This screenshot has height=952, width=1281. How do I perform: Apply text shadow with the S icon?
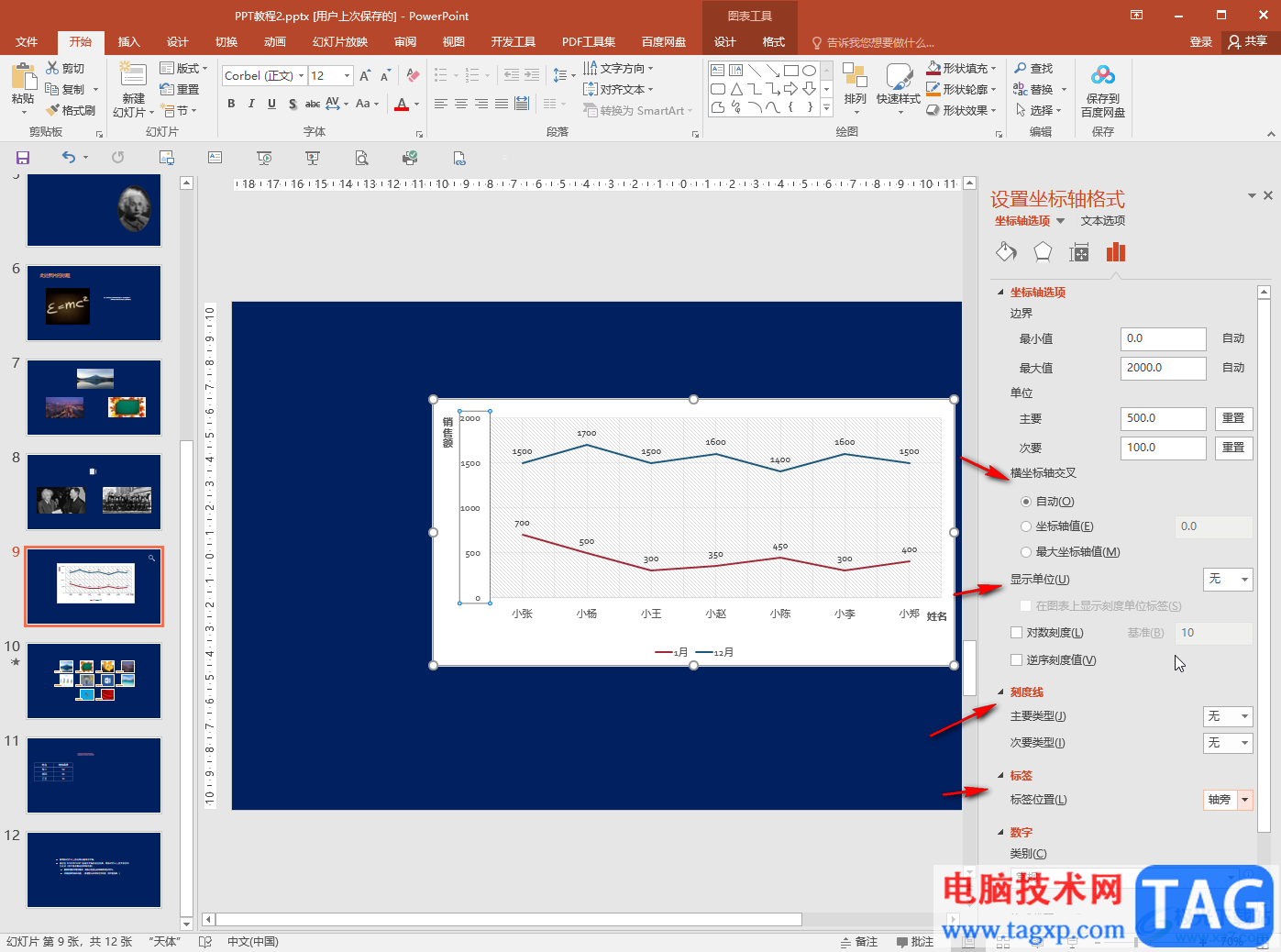[x=293, y=105]
